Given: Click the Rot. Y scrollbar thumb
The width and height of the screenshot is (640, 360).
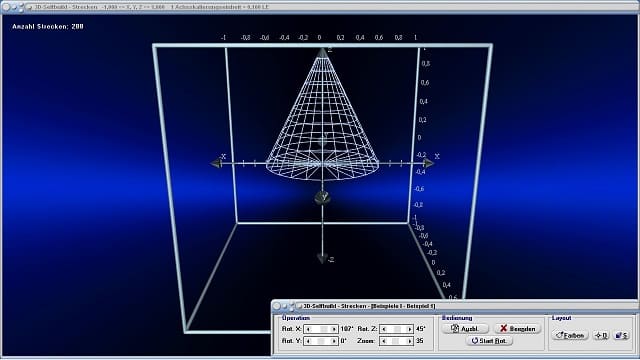Looking at the screenshot, I should 321,341.
